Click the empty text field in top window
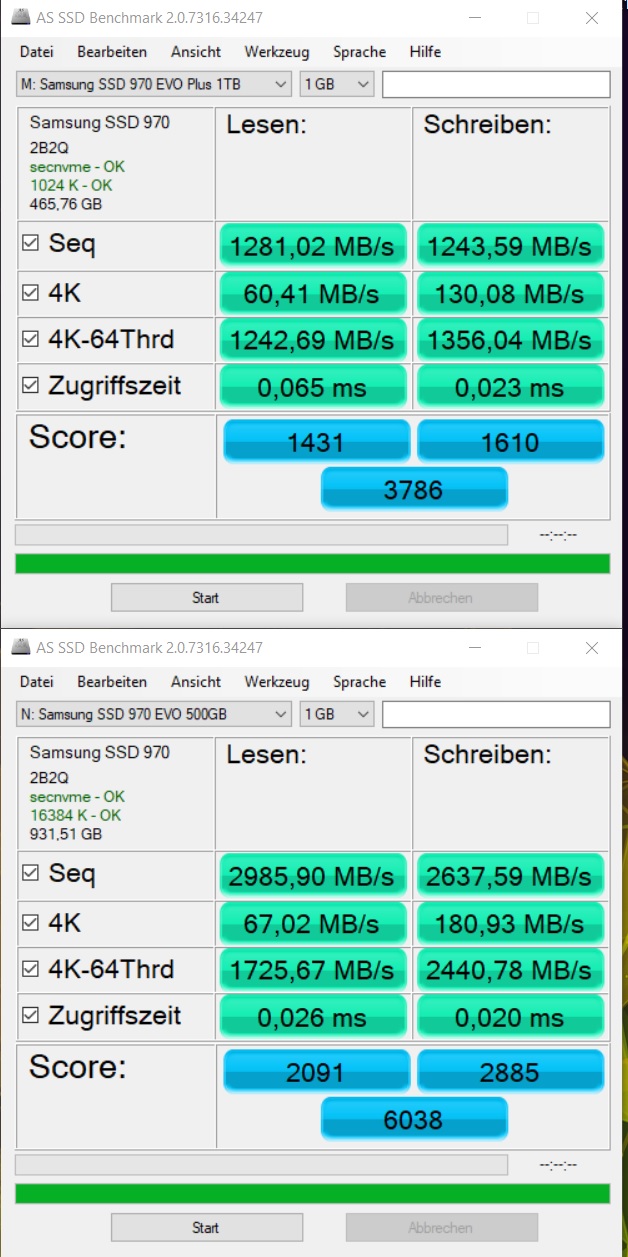Viewport: 628px width, 1257px height. point(496,84)
